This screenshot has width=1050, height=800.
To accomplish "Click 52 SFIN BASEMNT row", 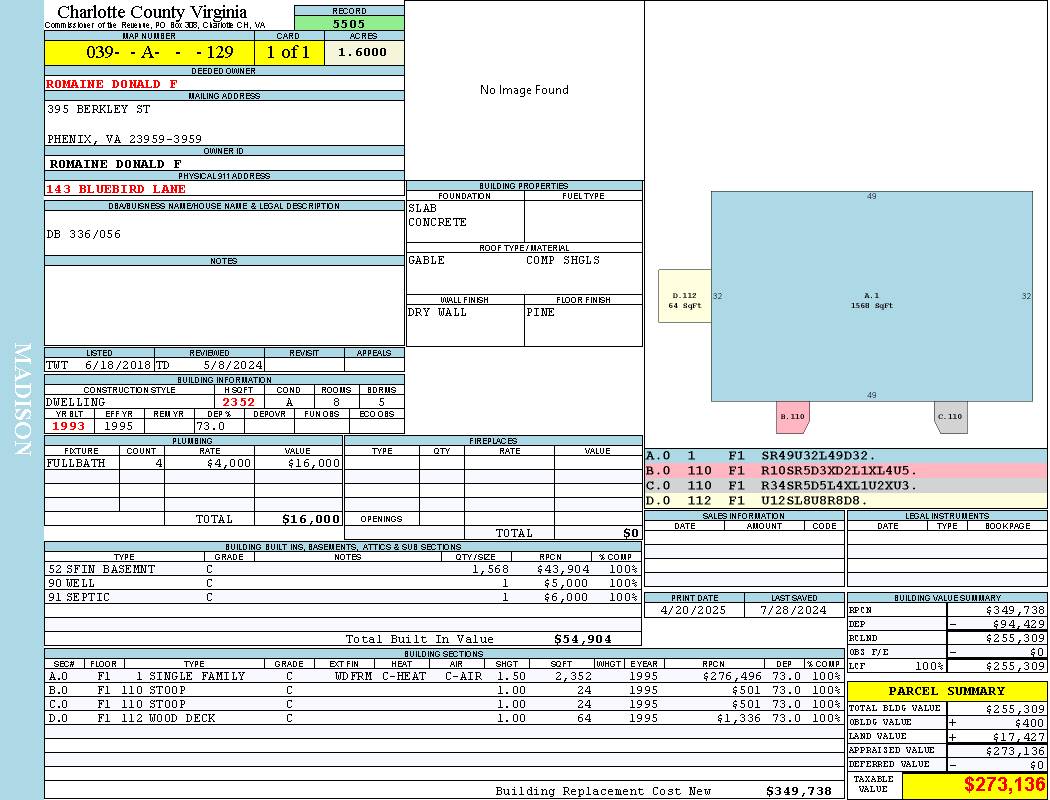I will pyautogui.click(x=342, y=570).
